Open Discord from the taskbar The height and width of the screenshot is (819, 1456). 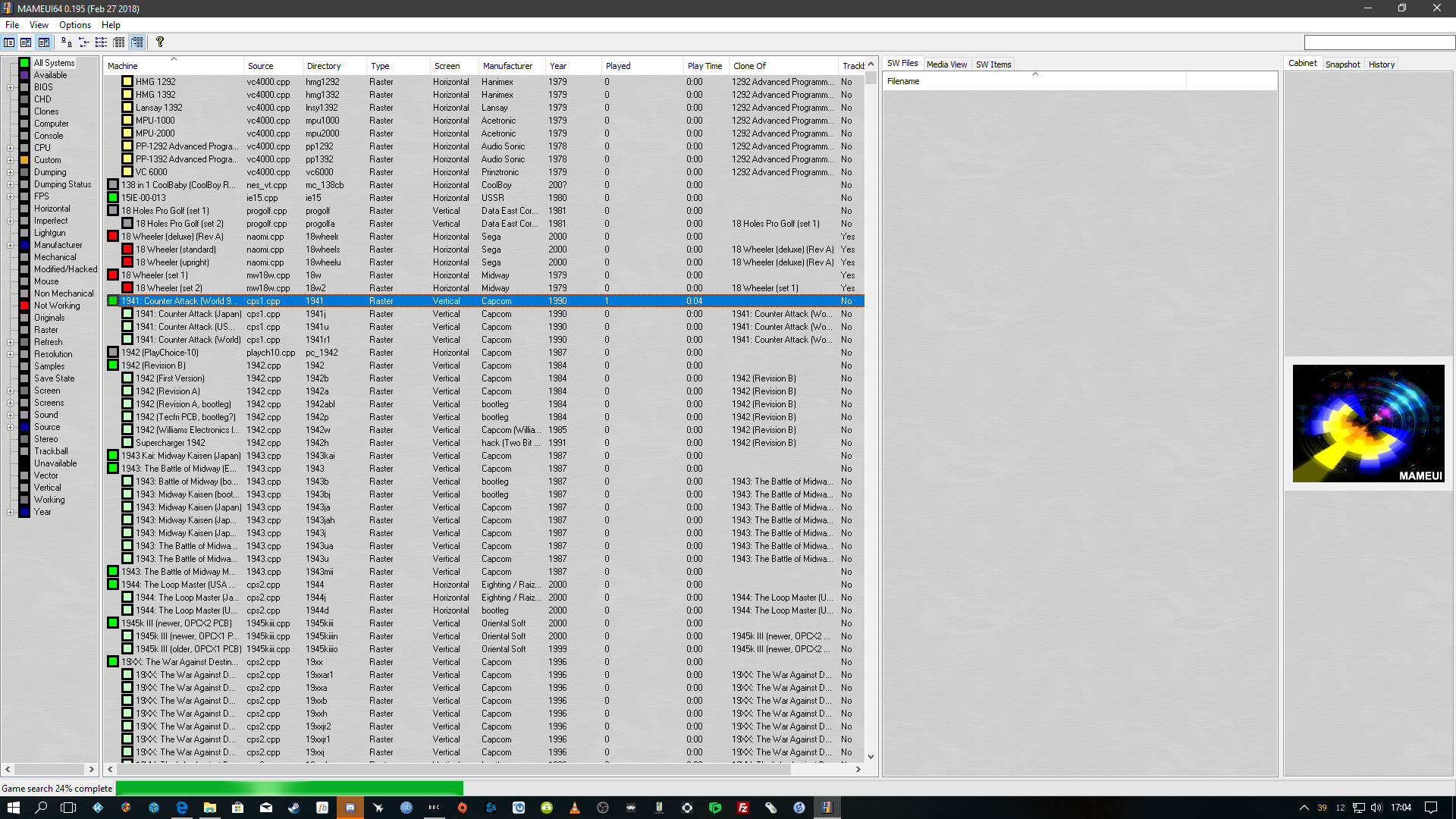coord(350,808)
